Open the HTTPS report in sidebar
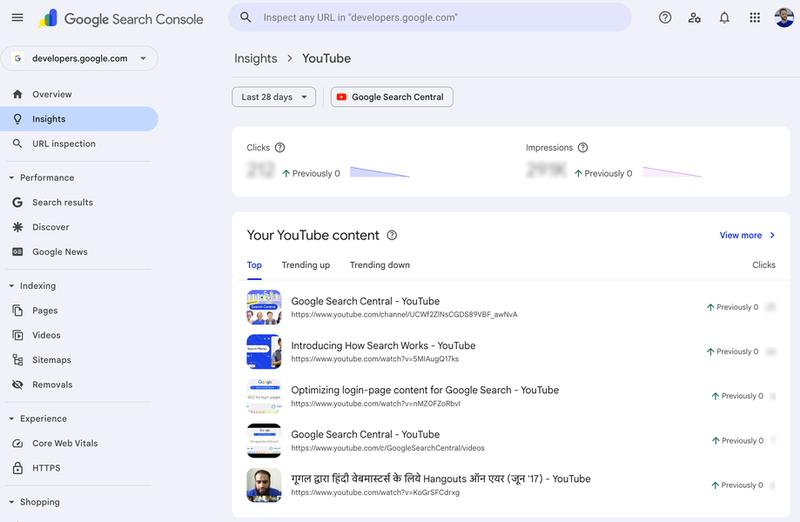Viewport: 800px width, 522px height. [x=79, y=468]
